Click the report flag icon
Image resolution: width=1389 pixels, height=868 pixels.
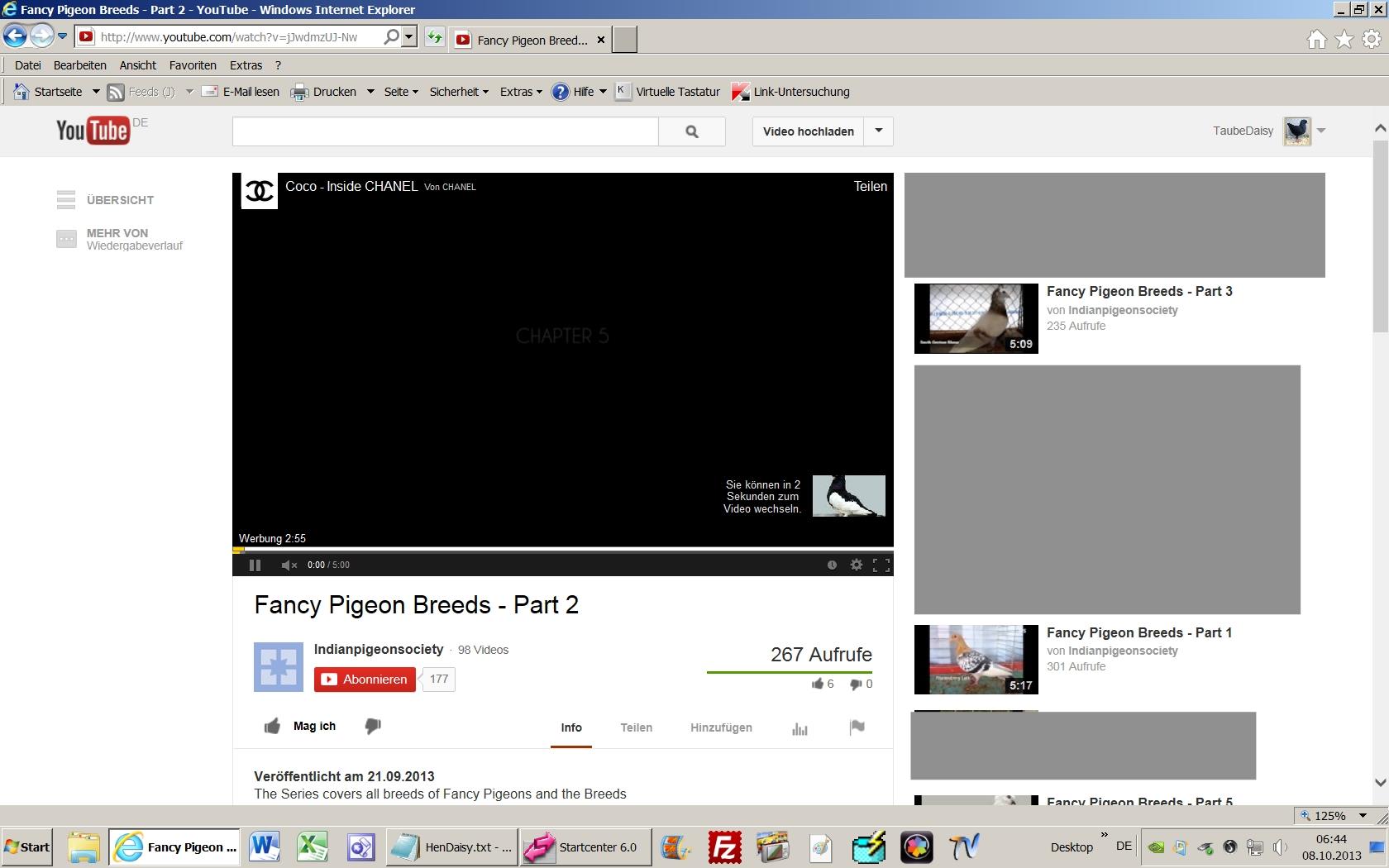click(857, 727)
